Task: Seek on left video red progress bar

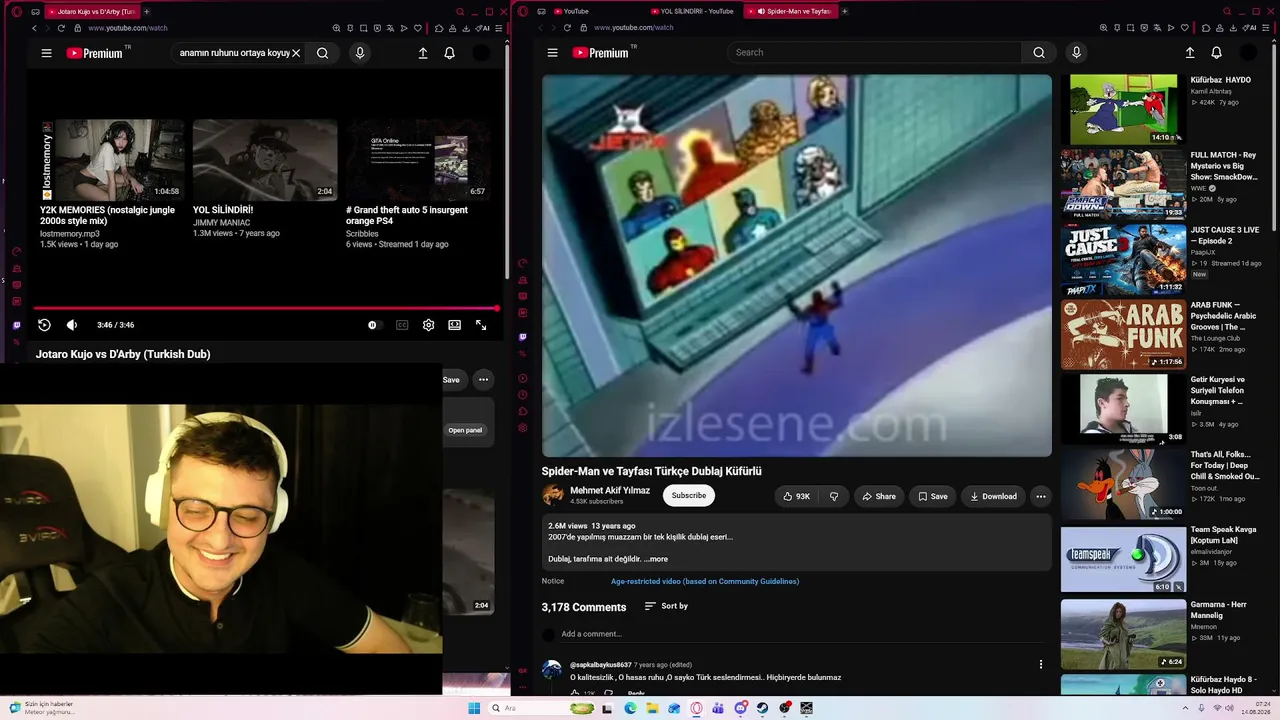Action: point(265,309)
